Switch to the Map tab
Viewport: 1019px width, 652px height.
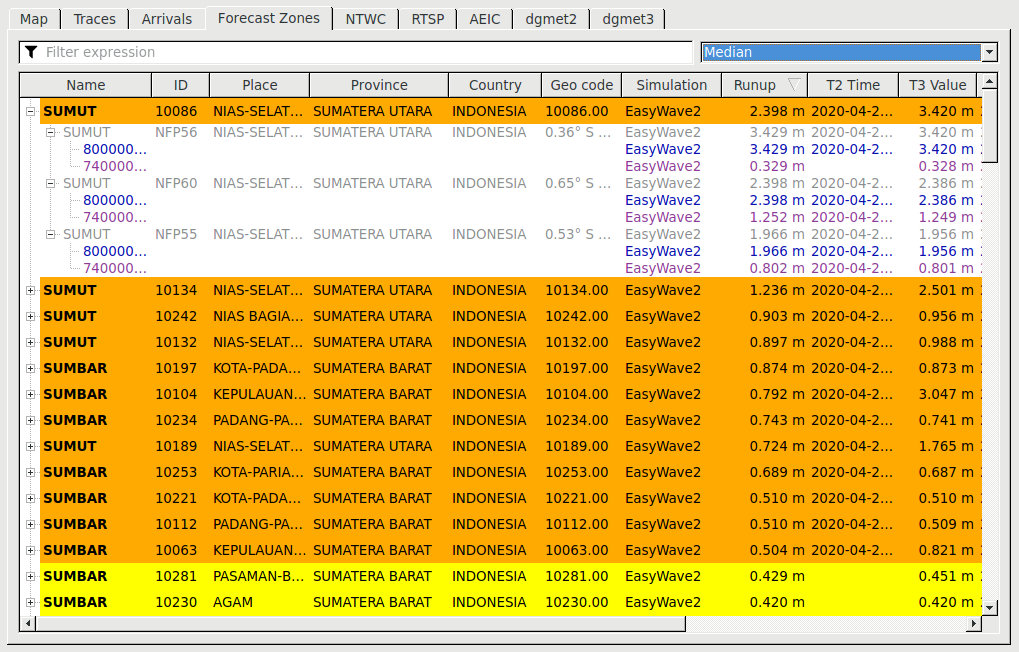coord(34,19)
